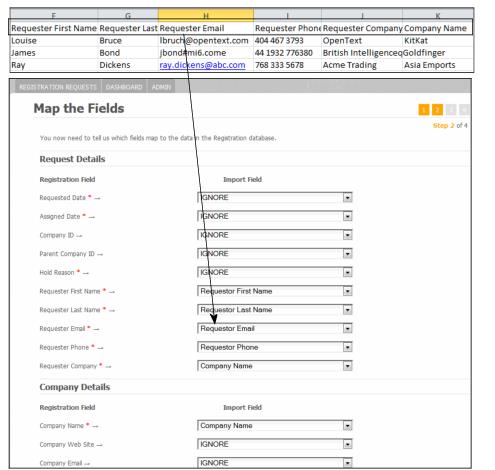Click phone cell 44 1932 776380
The height and width of the screenshot is (470, 495).
pos(287,53)
